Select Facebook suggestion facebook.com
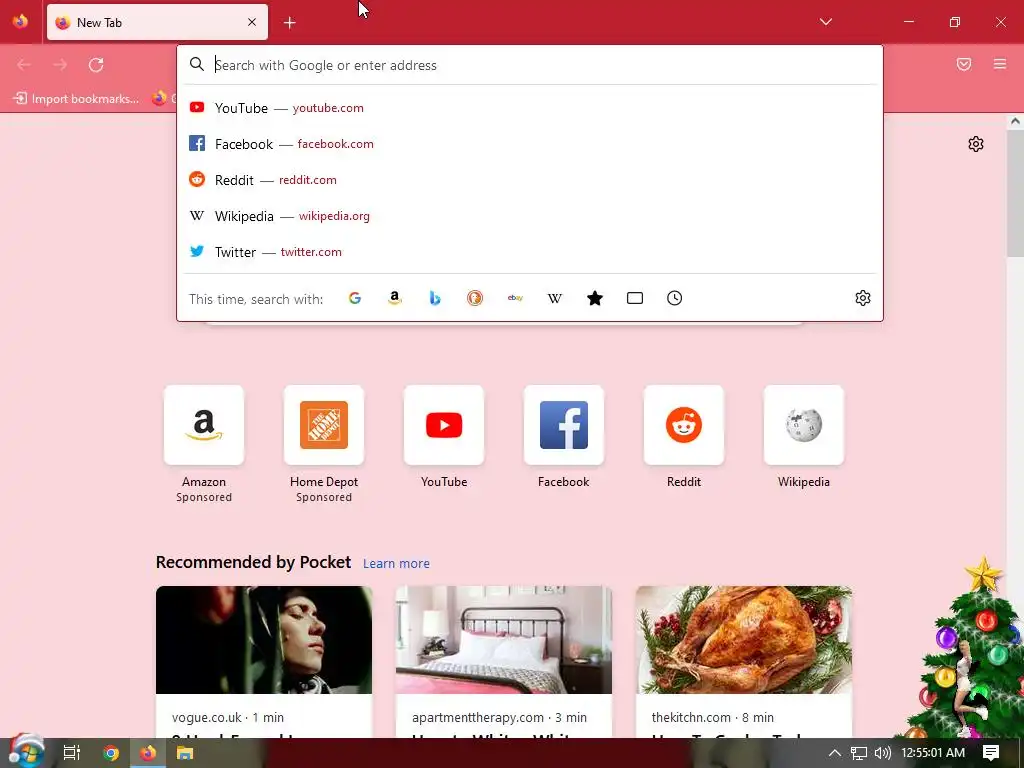The height and width of the screenshot is (768, 1024). [530, 144]
